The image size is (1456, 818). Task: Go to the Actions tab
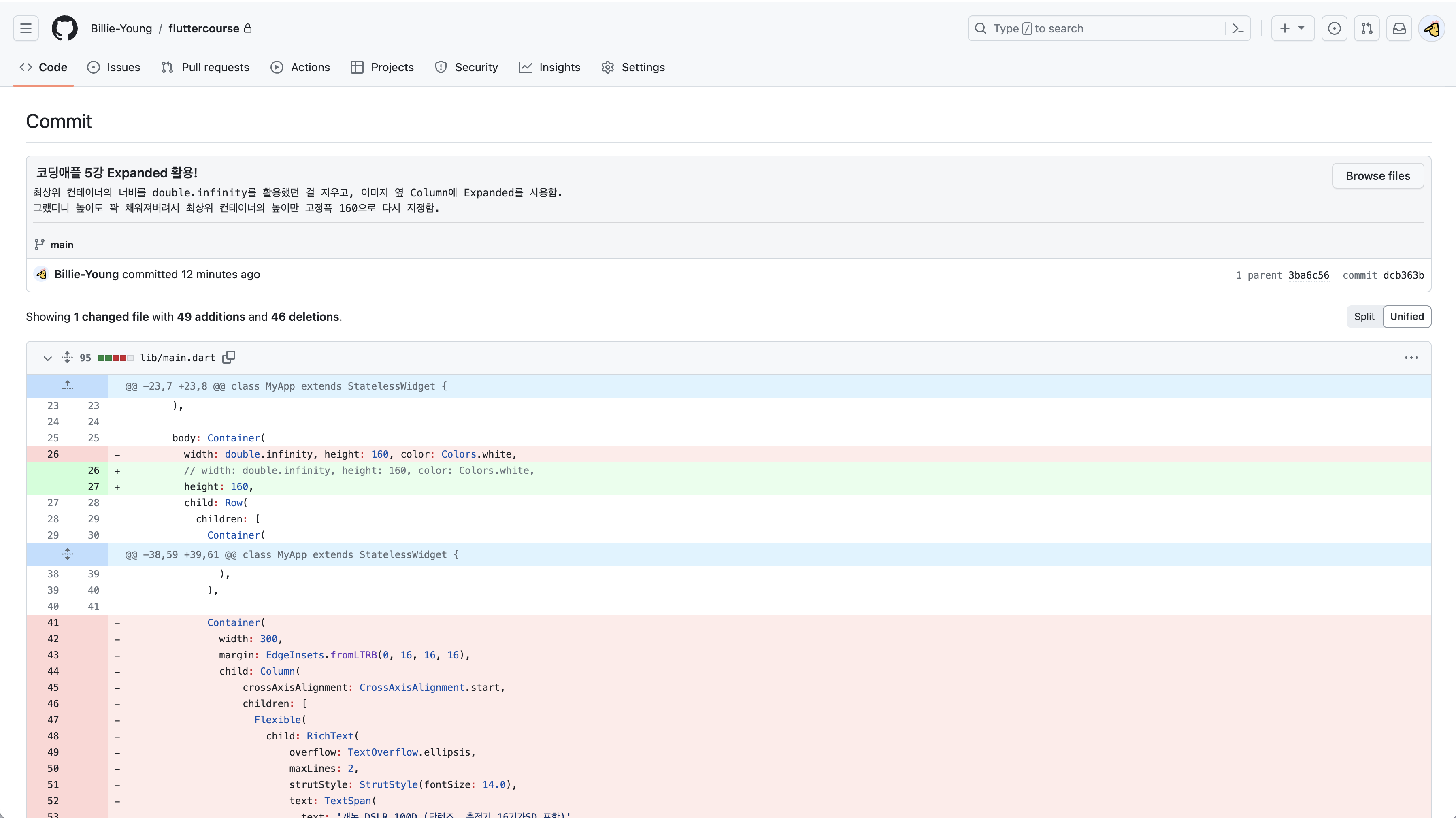click(300, 67)
